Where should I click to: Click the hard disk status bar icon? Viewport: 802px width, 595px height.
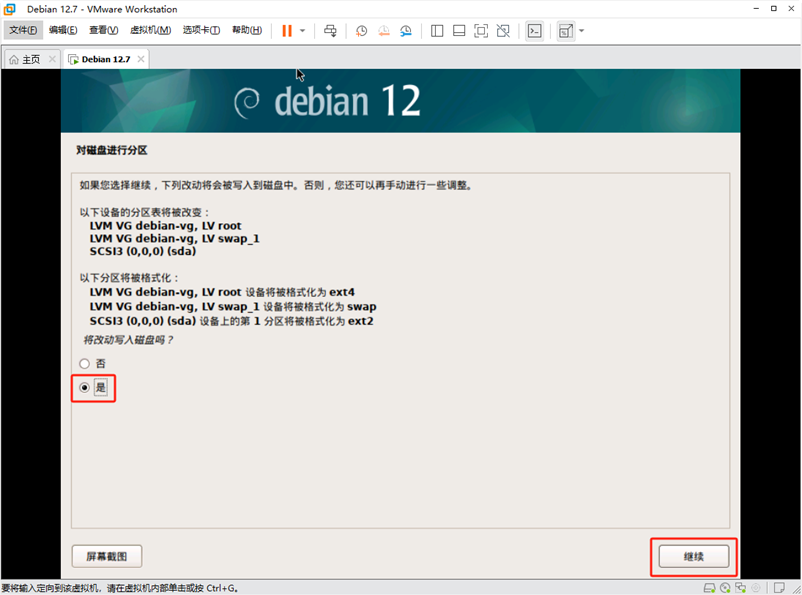tap(709, 588)
